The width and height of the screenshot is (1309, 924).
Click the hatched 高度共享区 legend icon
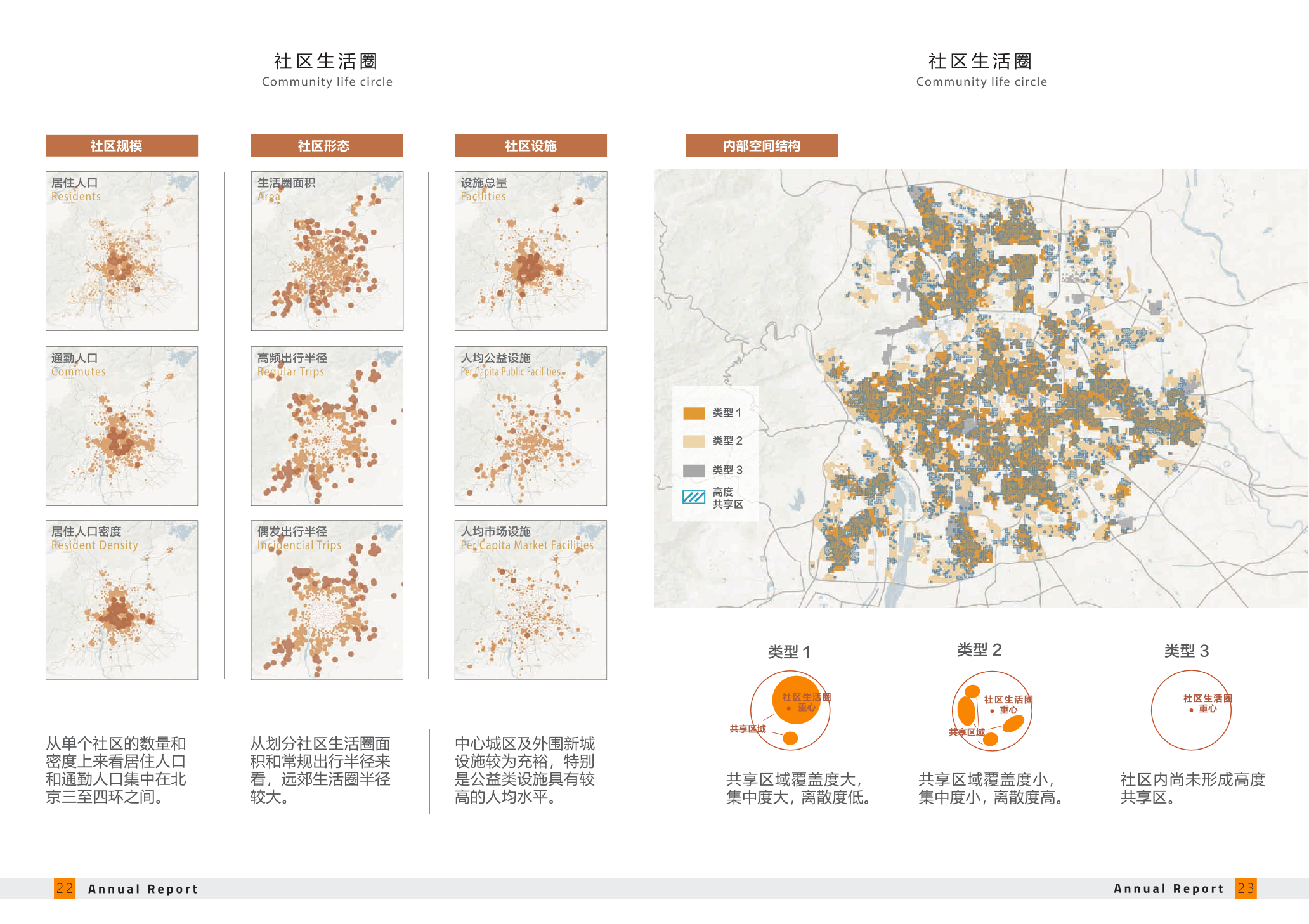[x=693, y=497]
